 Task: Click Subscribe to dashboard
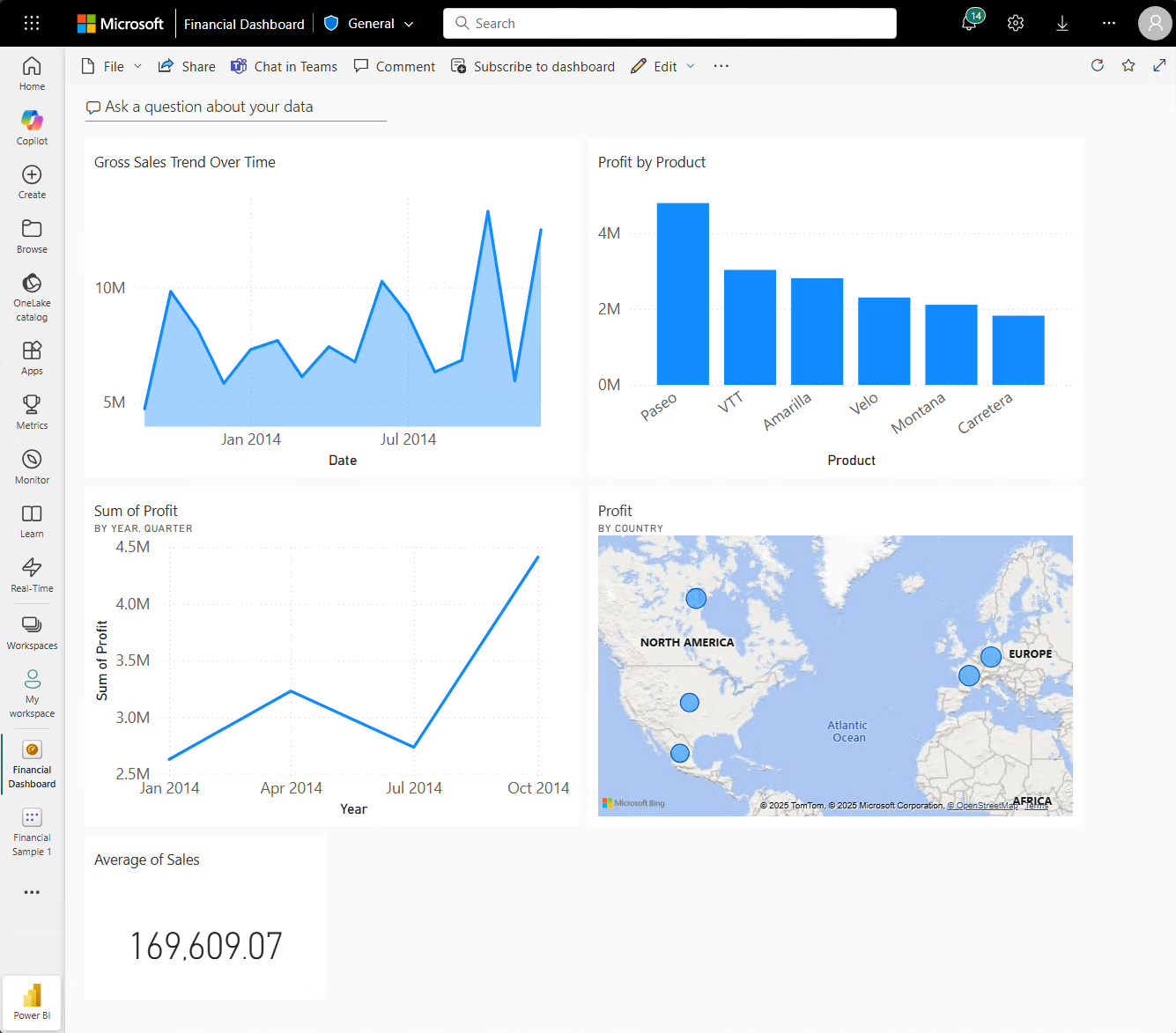(x=532, y=65)
